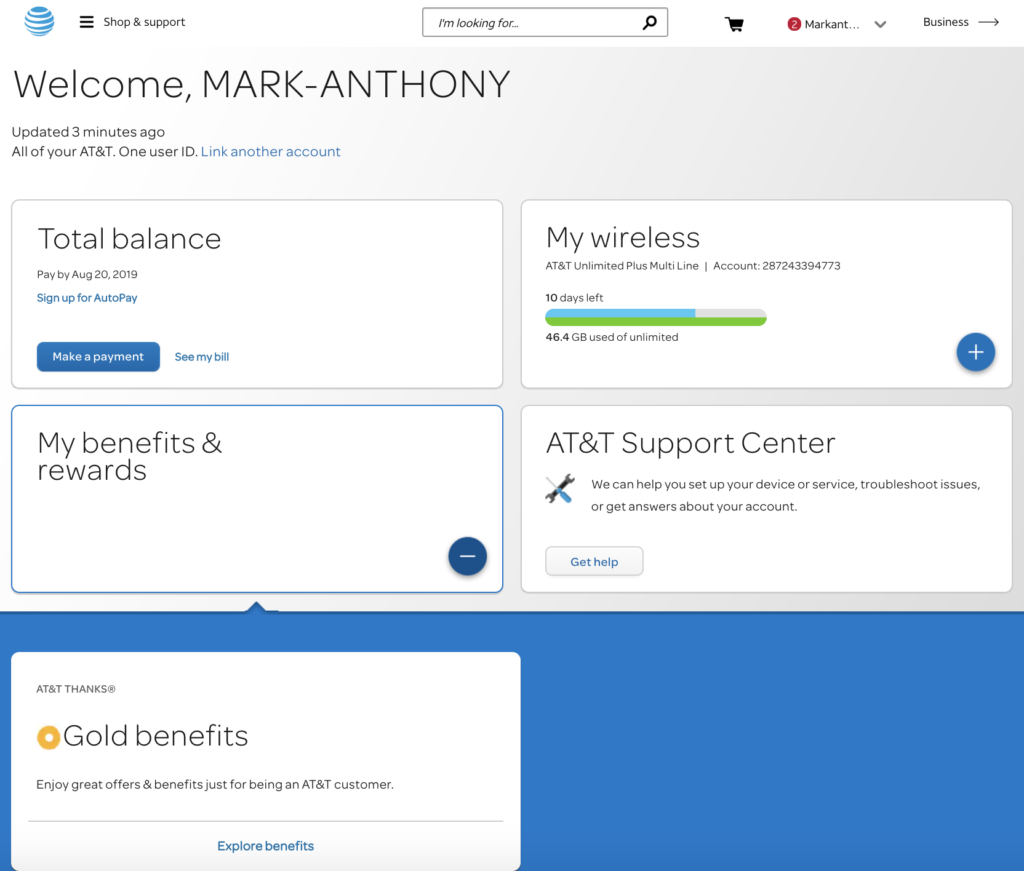Click the red notification badge showing 2
This screenshot has height=871, width=1024.
[x=794, y=24]
